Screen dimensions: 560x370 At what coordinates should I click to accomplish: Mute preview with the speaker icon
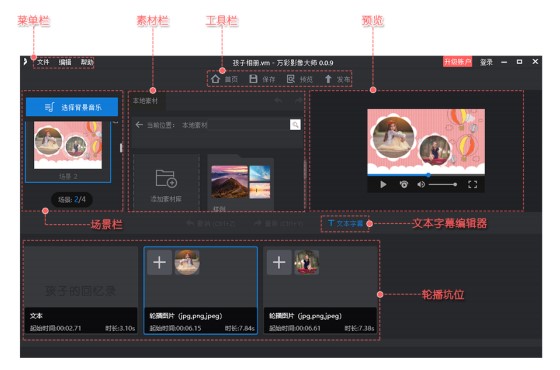point(421,184)
